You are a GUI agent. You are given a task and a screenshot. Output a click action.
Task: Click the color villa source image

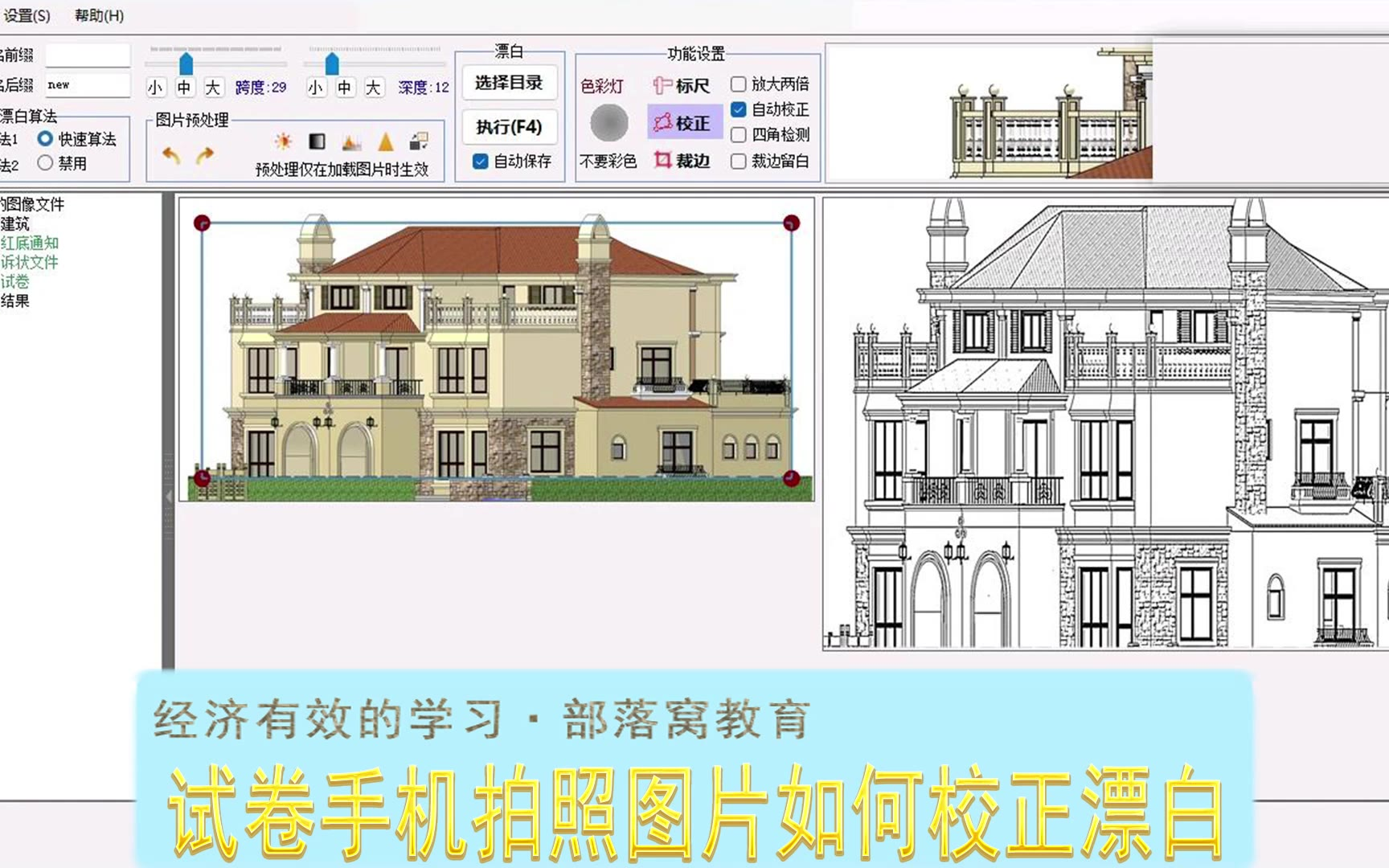coord(496,350)
